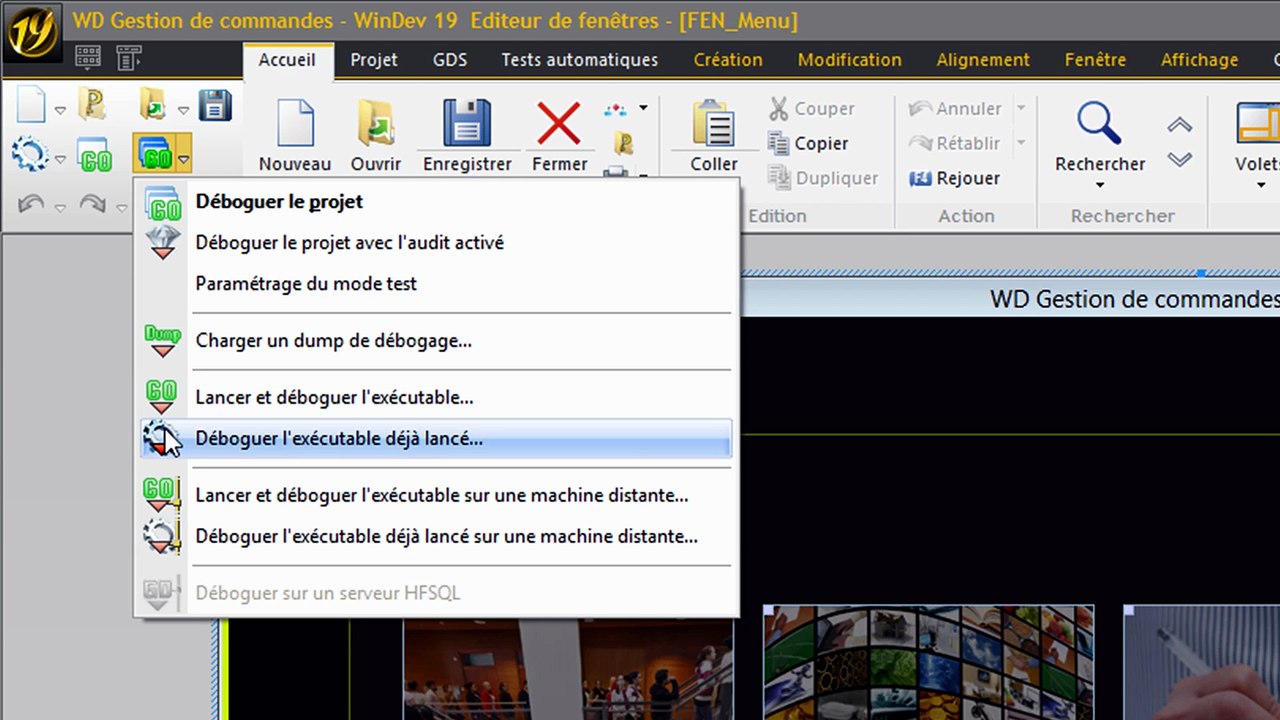The height and width of the screenshot is (720, 1280).
Task: Select the hand with pen thumbnail
Action: pyautogui.click(x=1202, y=662)
